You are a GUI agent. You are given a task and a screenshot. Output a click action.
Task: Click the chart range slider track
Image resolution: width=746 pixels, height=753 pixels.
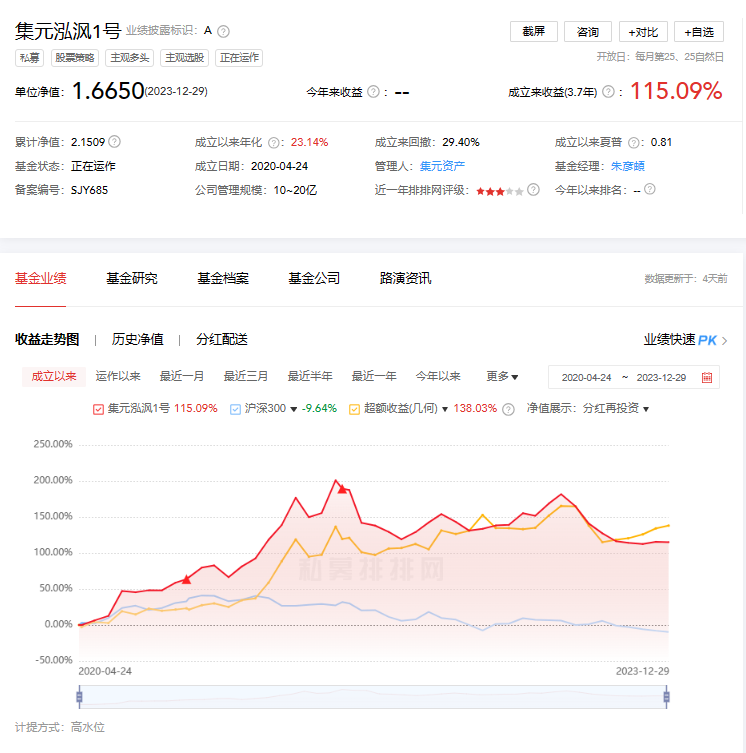pyautogui.click(x=373, y=697)
